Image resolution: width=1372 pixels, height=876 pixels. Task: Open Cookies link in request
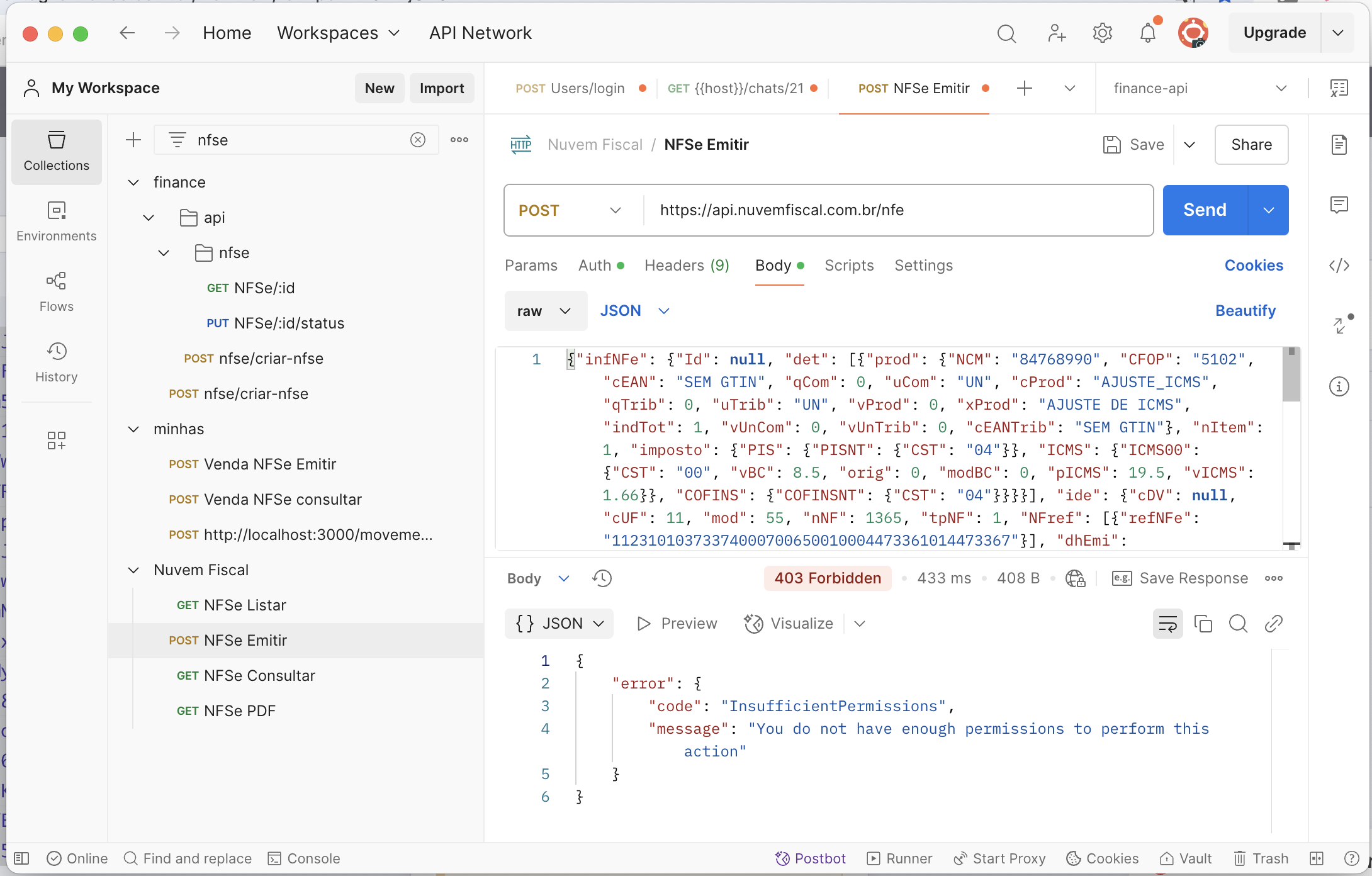[1254, 266]
